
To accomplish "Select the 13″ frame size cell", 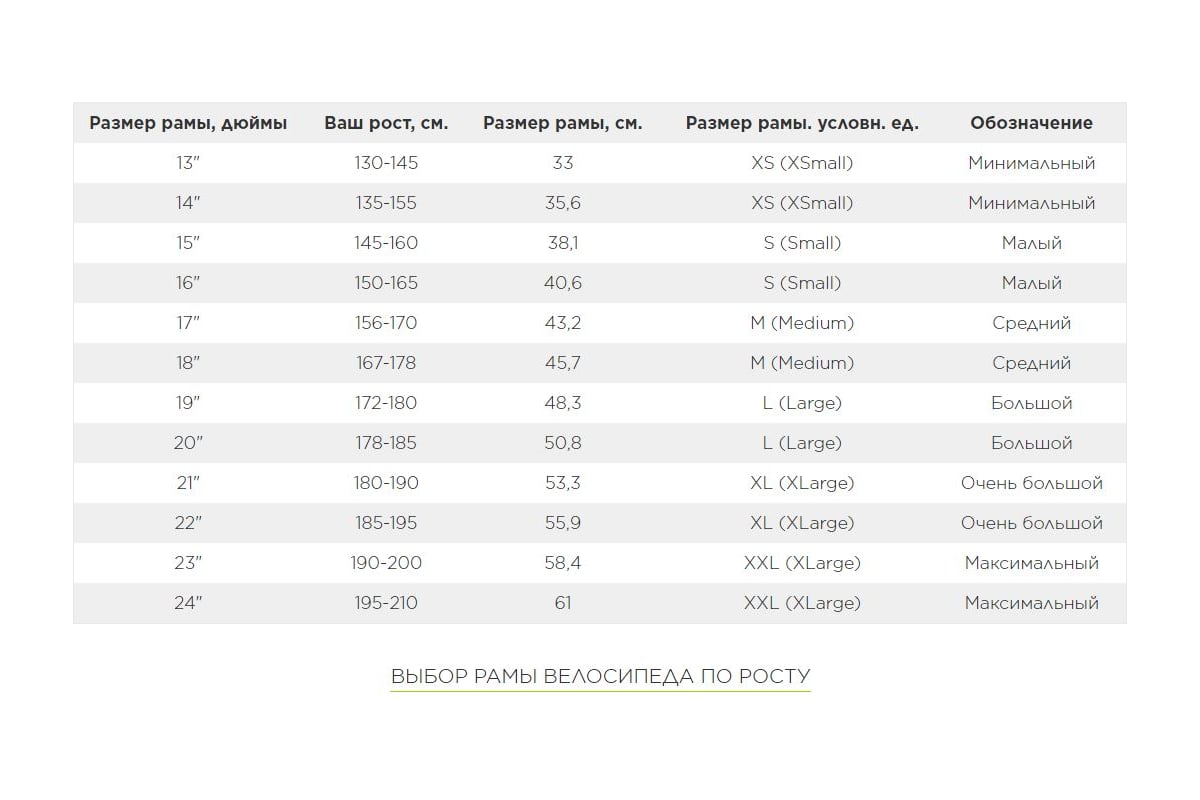I will tap(188, 163).
